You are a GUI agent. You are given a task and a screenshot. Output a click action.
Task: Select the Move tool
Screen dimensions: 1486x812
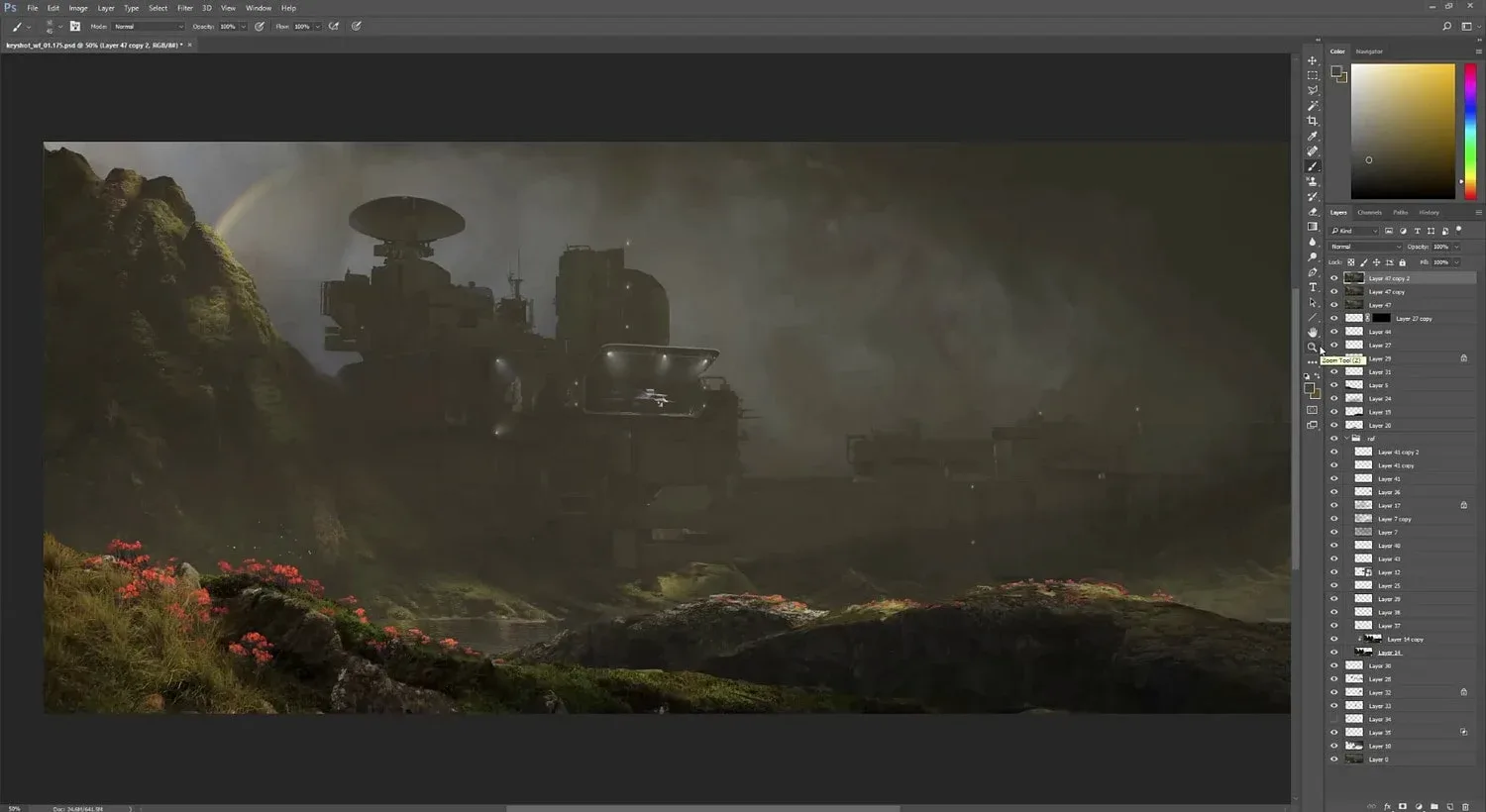click(1313, 60)
